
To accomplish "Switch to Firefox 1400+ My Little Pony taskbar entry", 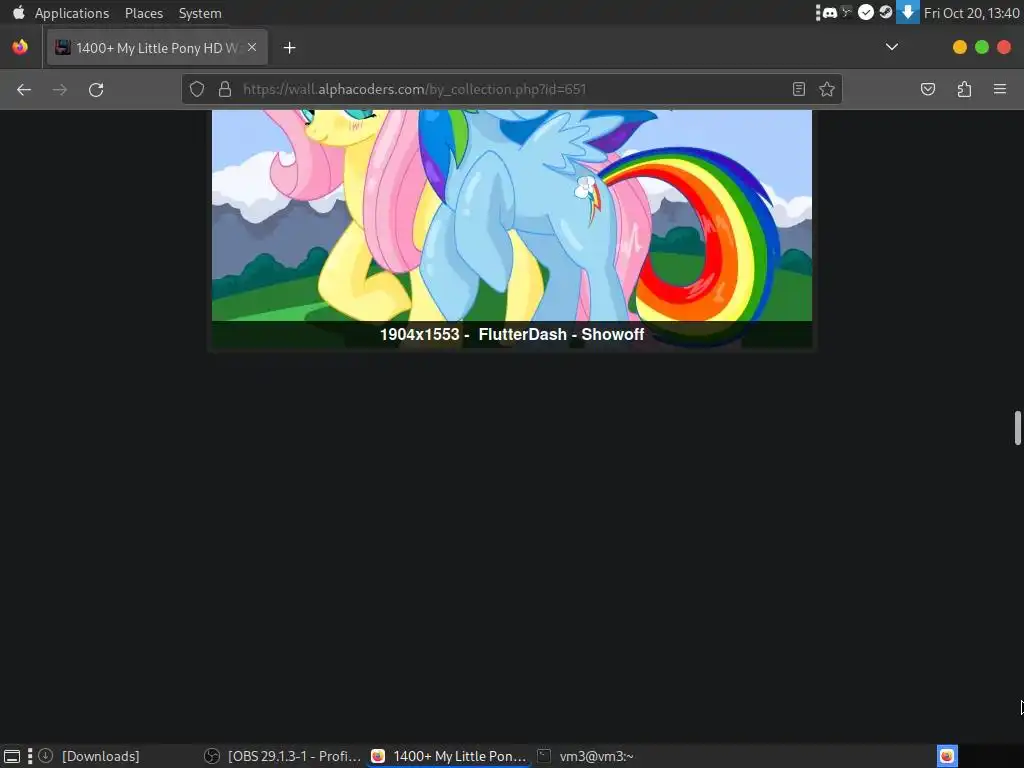I will 449,756.
